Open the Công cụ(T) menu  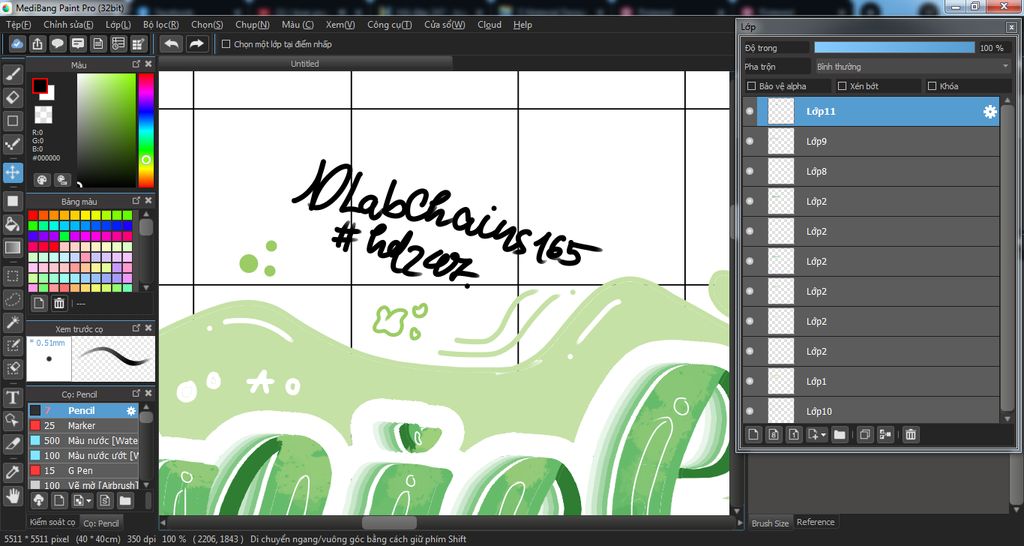(389, 25)
